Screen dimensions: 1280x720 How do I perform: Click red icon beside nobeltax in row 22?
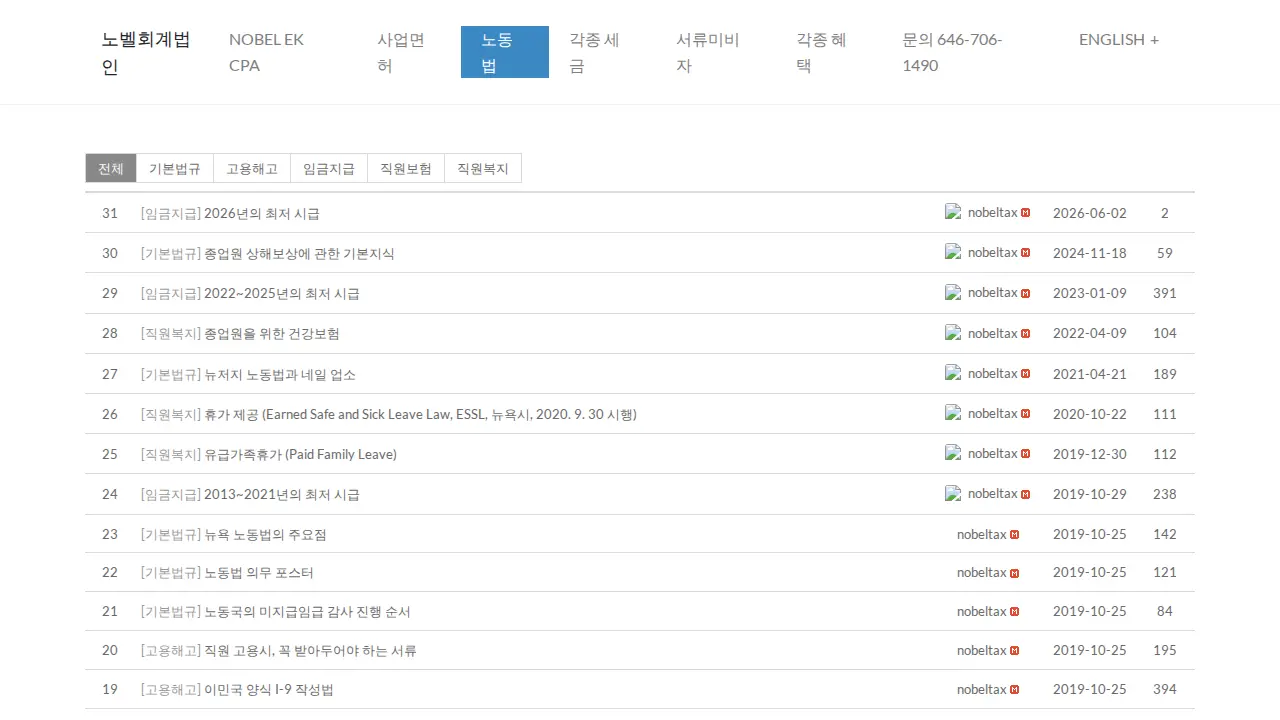click(1015, 573)
